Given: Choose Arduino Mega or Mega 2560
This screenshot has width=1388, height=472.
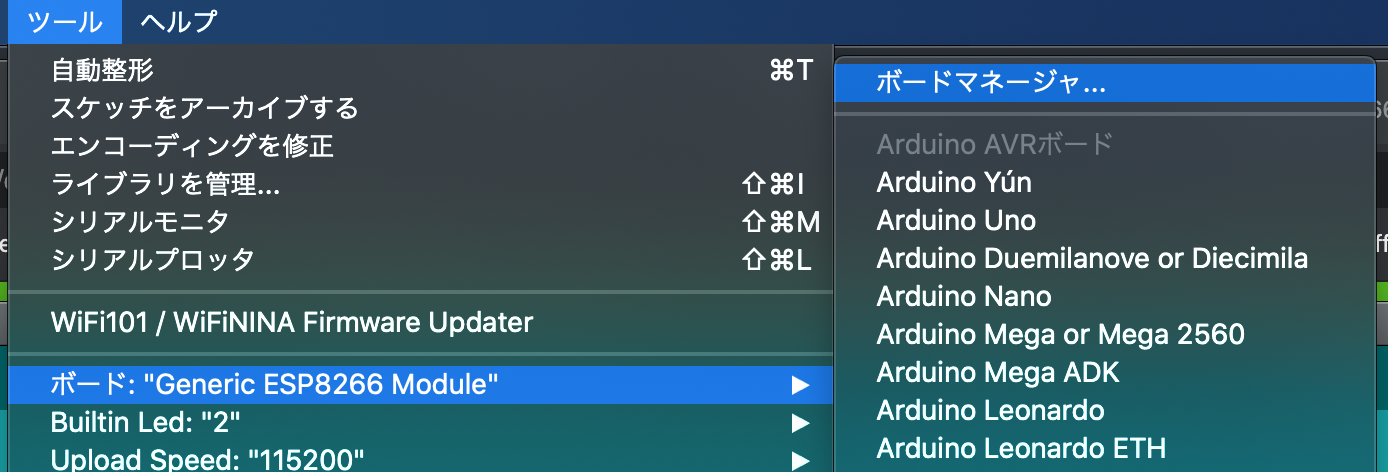Looking at the screenshot, I should click(x=1060, y=335).
